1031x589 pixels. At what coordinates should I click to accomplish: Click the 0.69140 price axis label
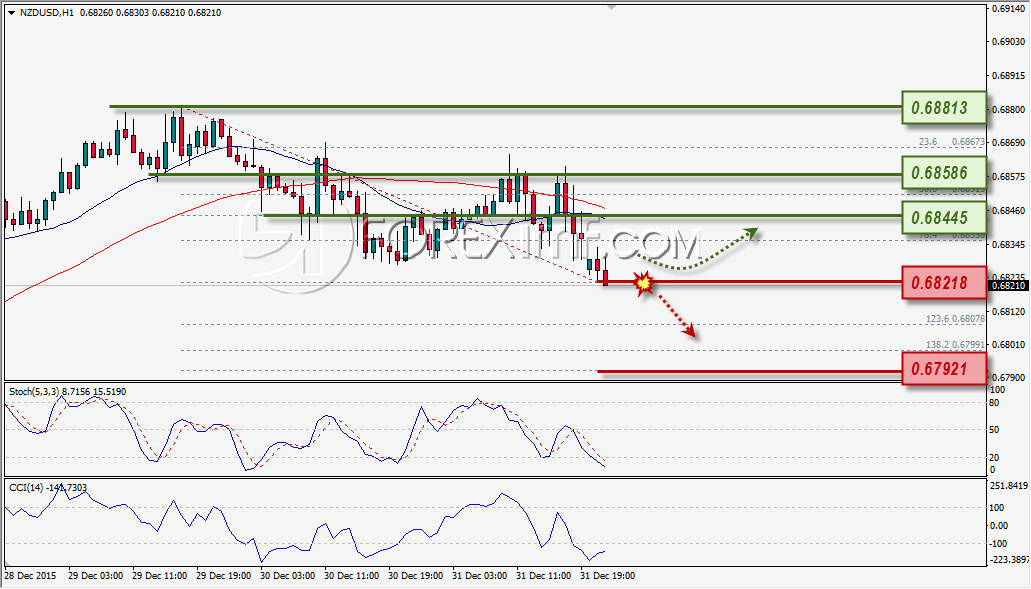[1009, 9]
